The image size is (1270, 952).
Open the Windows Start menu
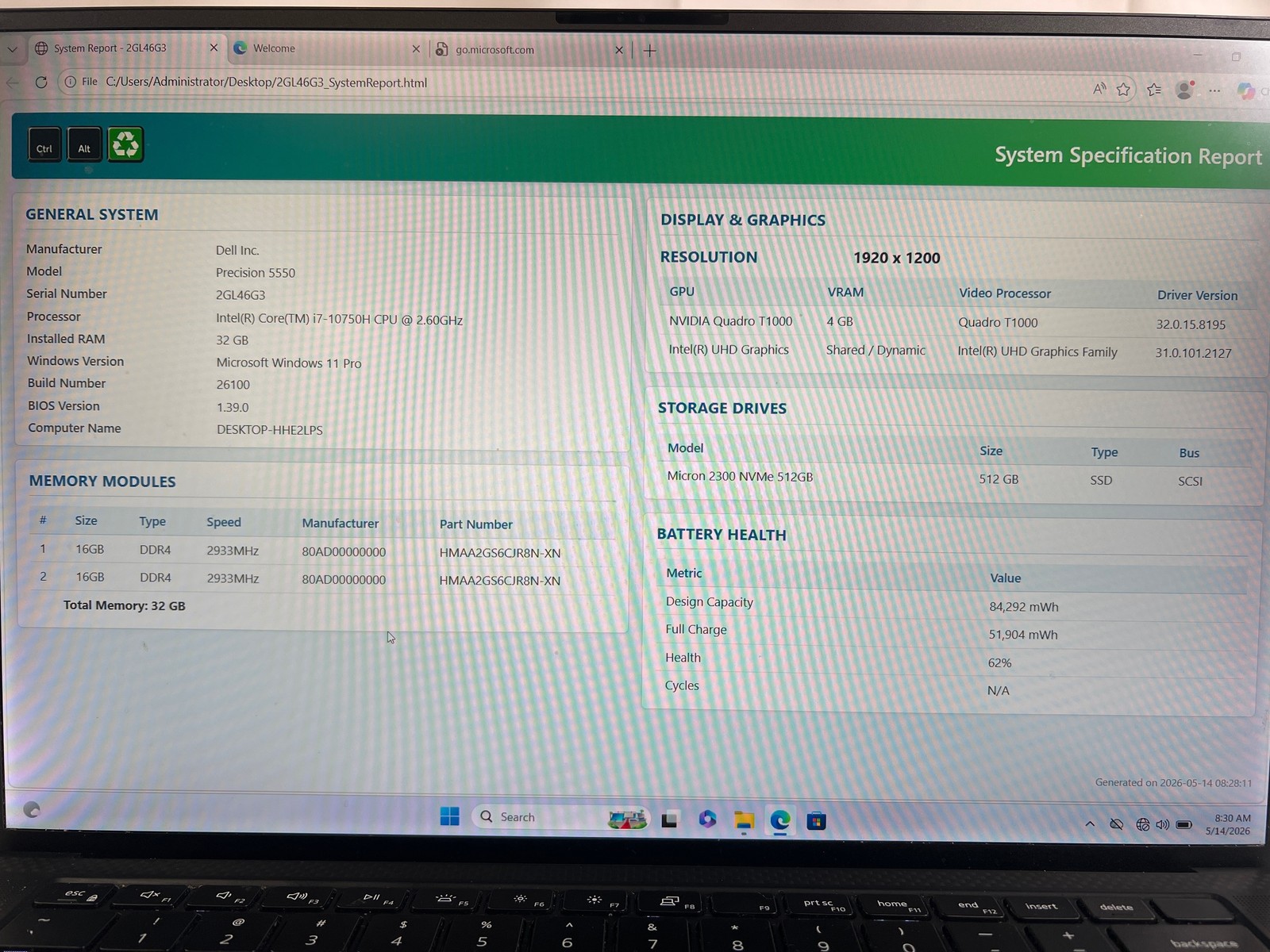[450, 816]
